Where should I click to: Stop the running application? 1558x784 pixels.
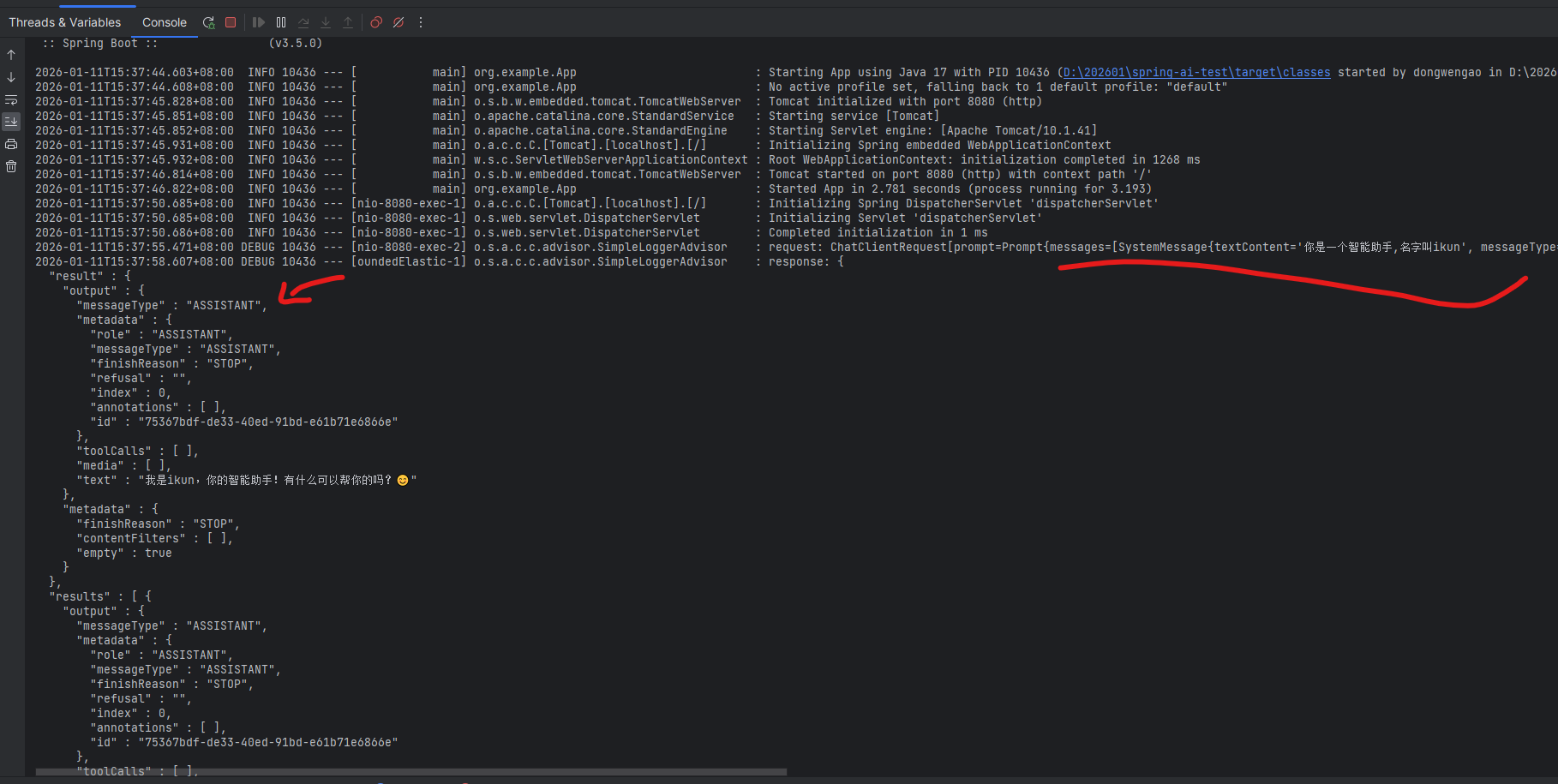[x=231, y=22]
